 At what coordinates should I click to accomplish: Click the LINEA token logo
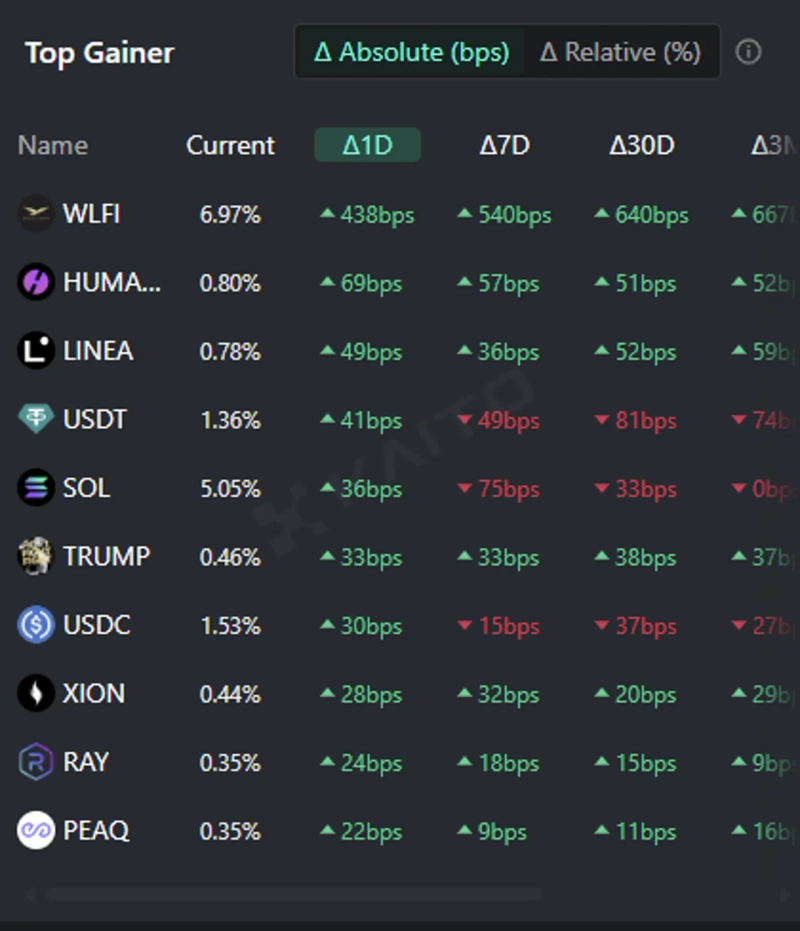[x=36, y=351]
